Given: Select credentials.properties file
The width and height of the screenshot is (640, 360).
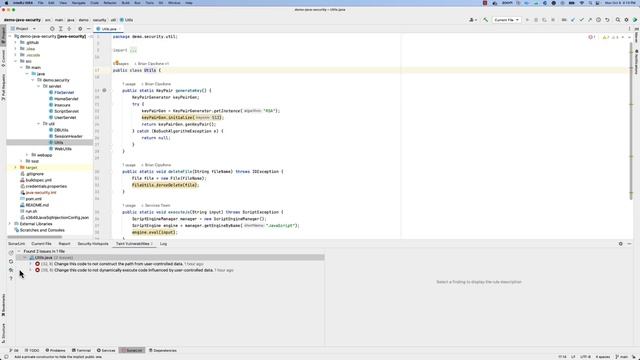Looking at the screenshot, I should [46, 186].
